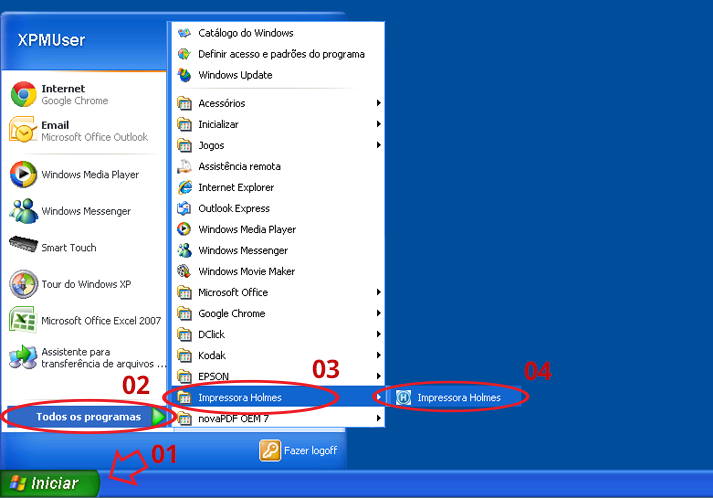Image resolution: width=713 pixels, height=498 pixels.
Task: Open the file transfer assistant icon
Action: tap(23, 357)
